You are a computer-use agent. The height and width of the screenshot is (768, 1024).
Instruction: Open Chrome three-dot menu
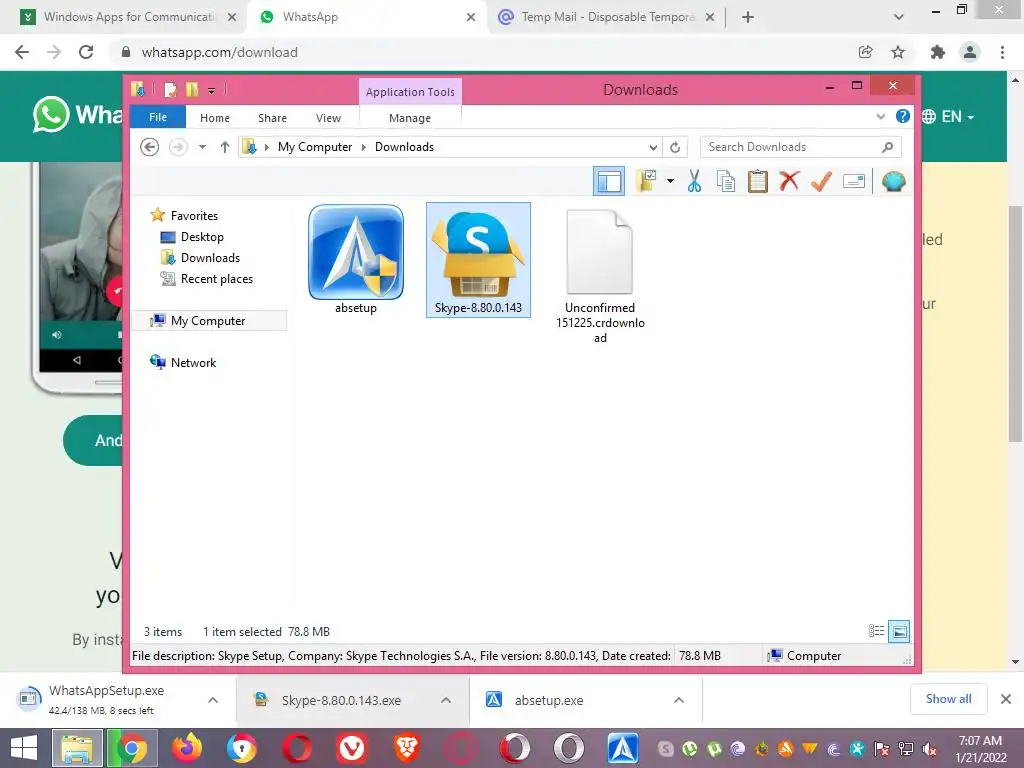tap(1002, 52)
